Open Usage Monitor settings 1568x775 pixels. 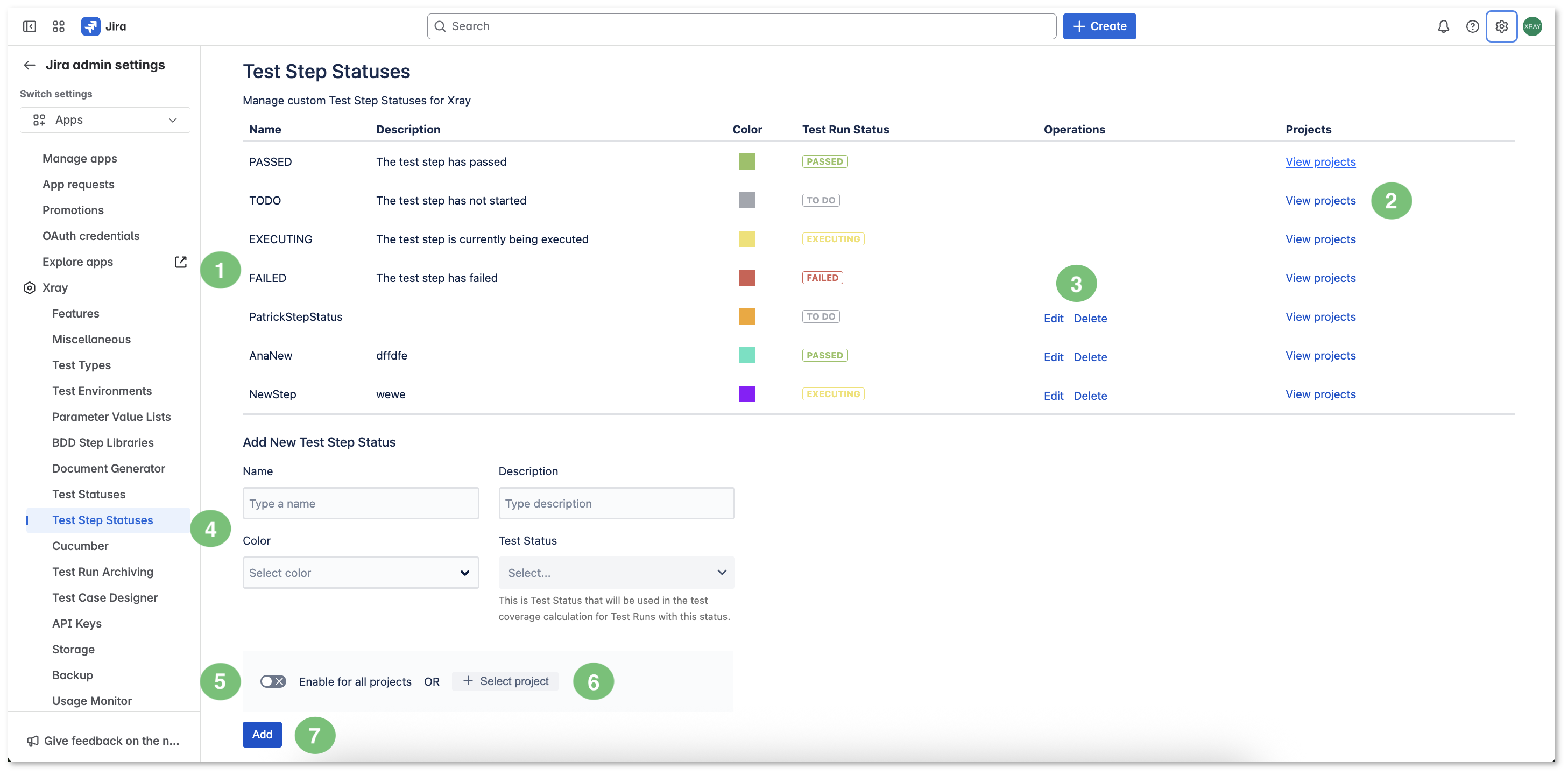tap(92, 701)
